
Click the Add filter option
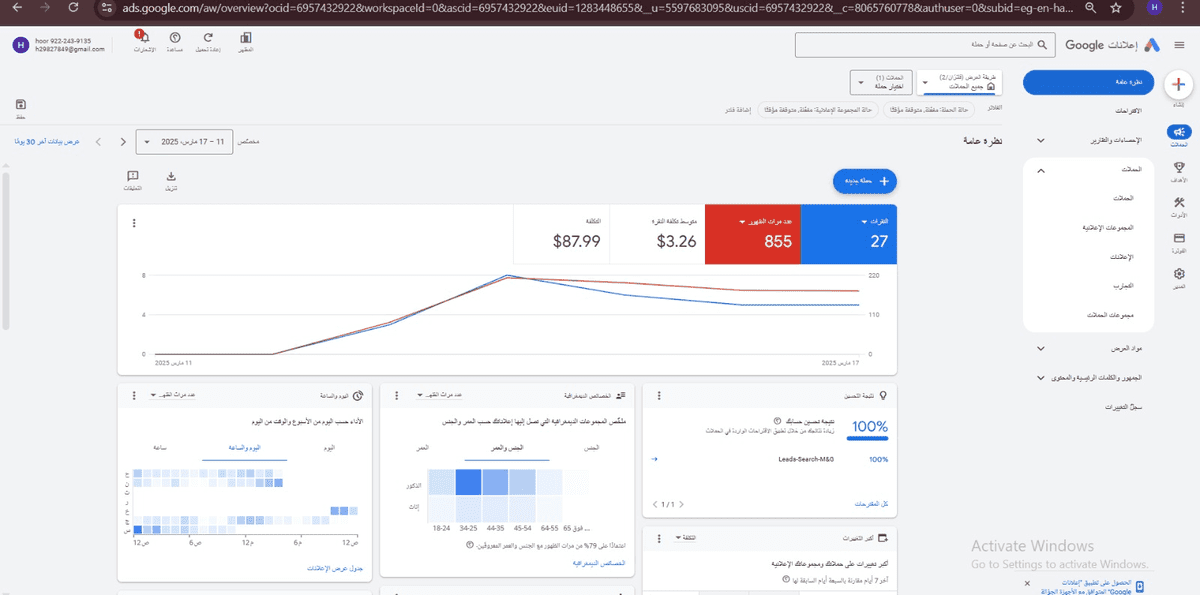click(738, 108)
